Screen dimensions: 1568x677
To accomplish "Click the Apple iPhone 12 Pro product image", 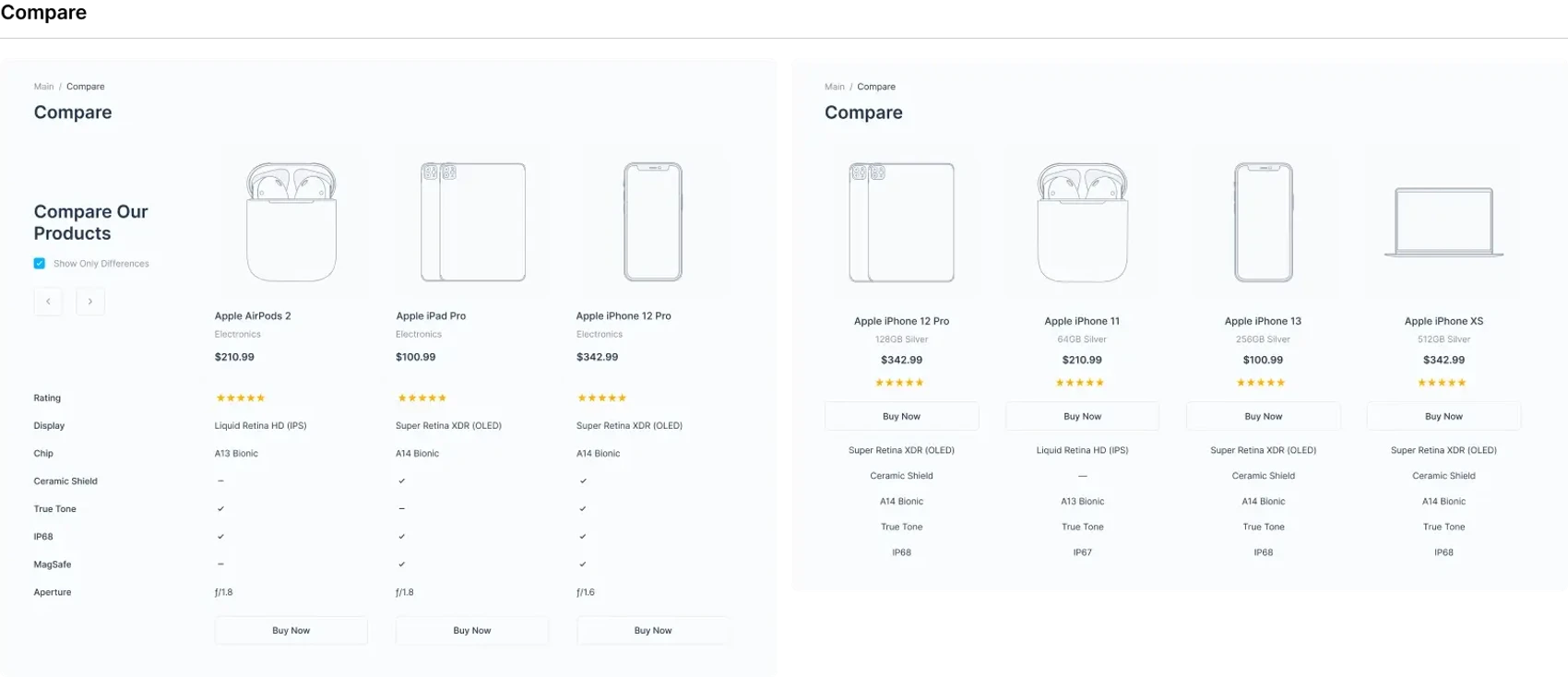I will coord(652,221).
